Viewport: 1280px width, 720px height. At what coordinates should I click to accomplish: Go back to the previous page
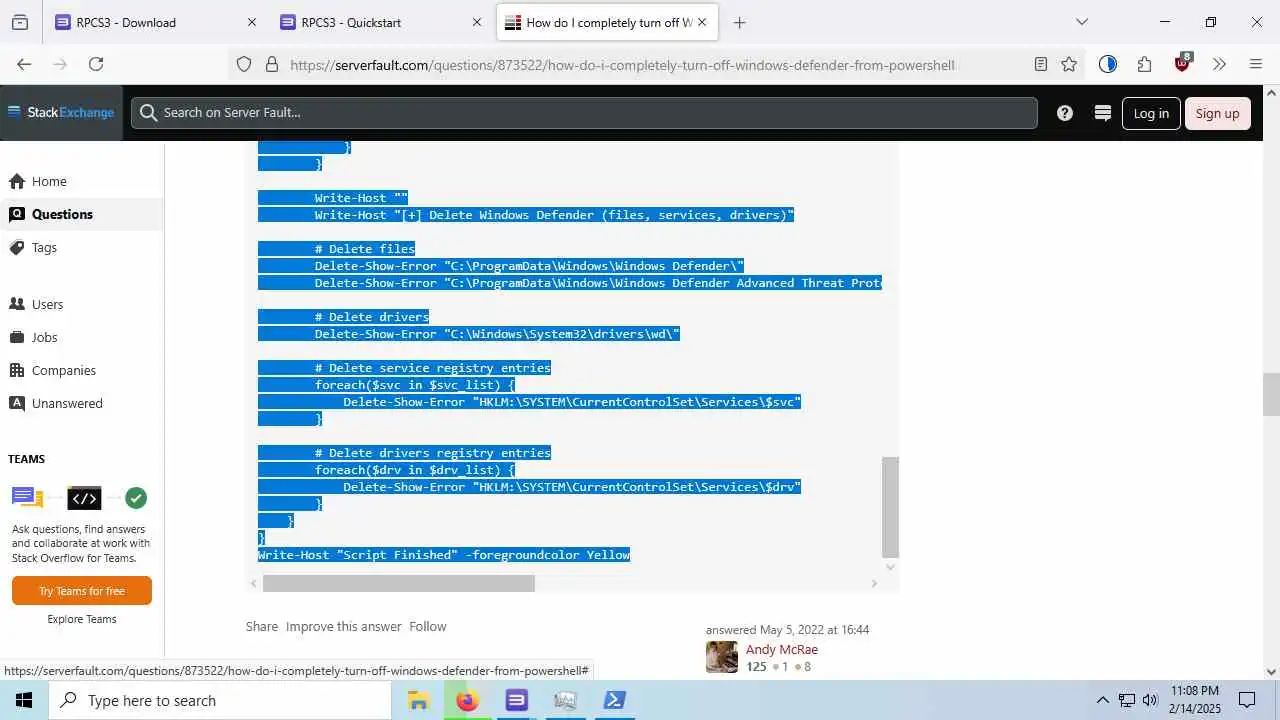24,64
